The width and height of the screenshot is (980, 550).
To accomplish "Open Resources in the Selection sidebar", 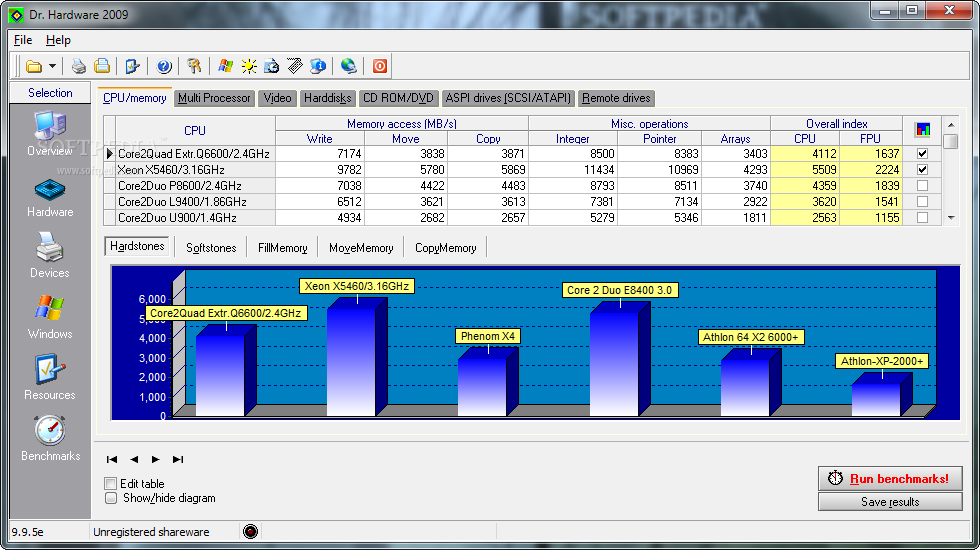I will (50, 378).
